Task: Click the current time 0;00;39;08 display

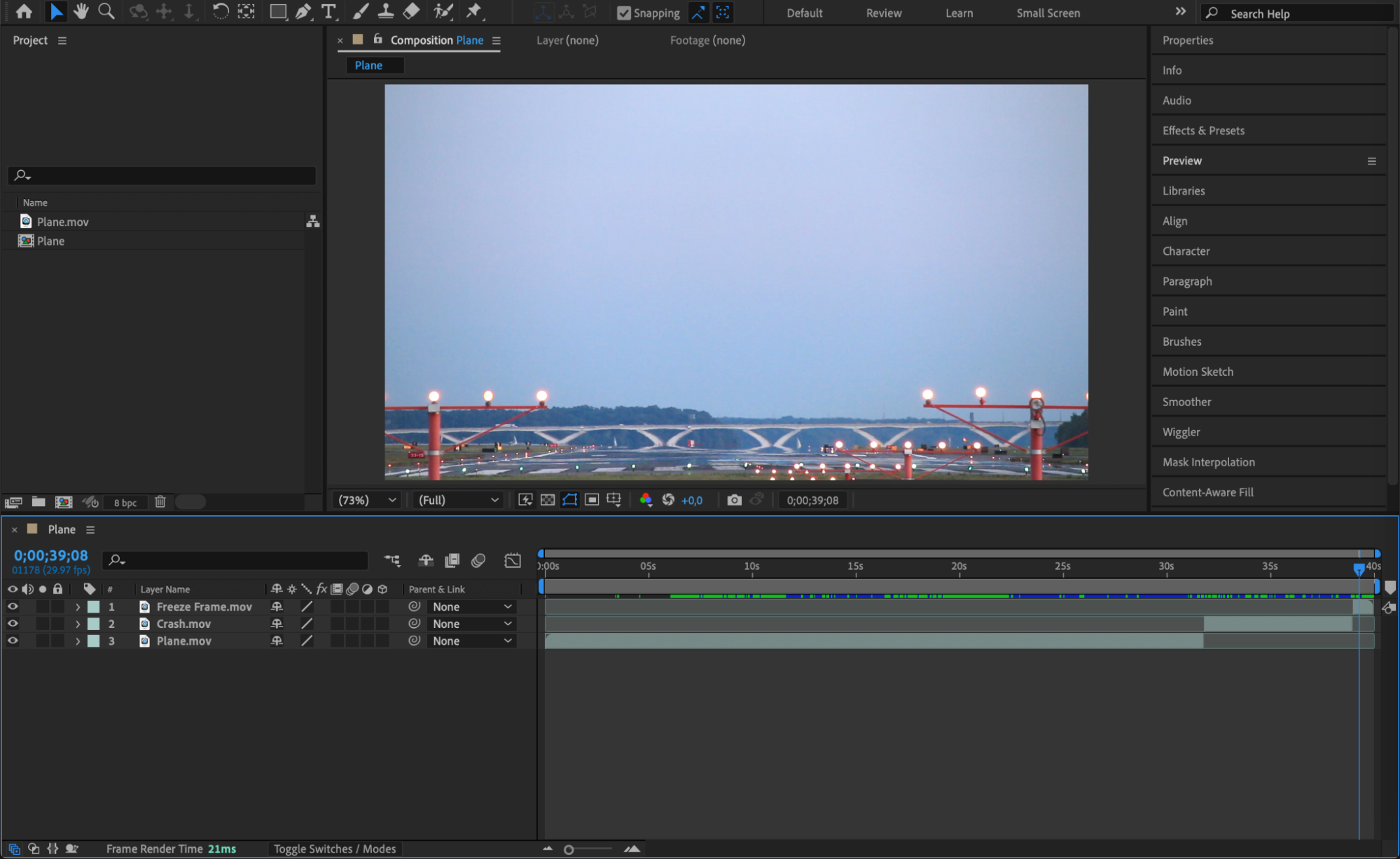Action: pyautogui.click(x=51, y=555)
